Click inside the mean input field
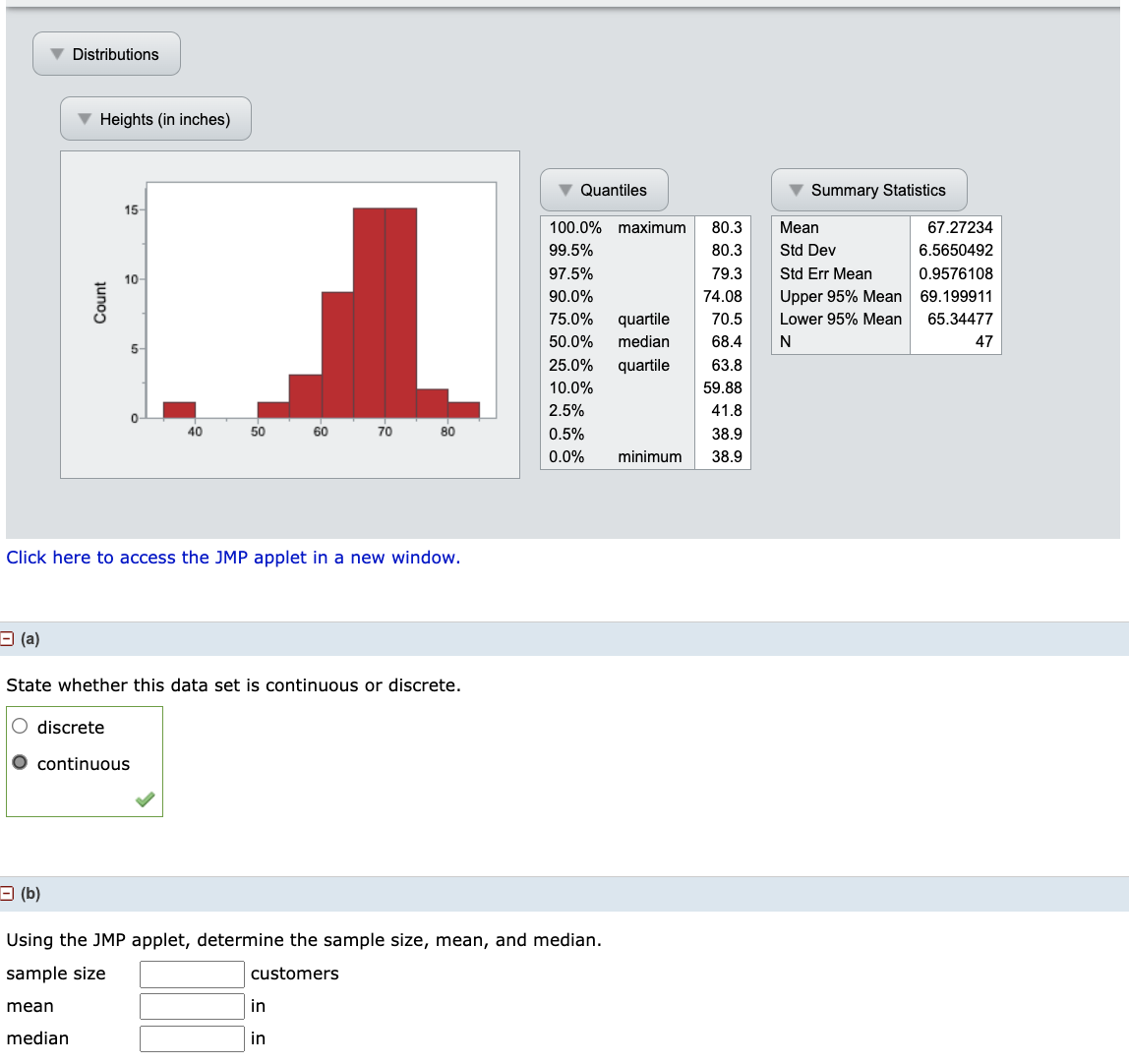 point(192,1006)
